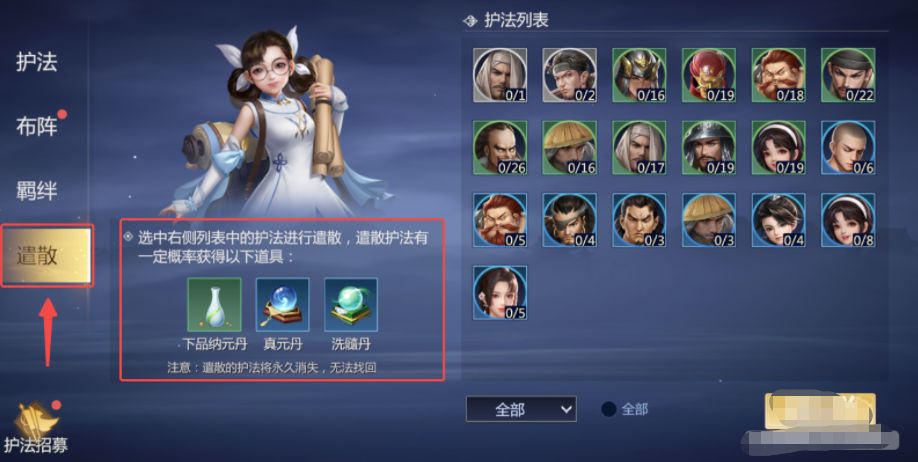Select the highlighted 遣散 tab
This screenshot has width=918, height=462.
point(47,256)
